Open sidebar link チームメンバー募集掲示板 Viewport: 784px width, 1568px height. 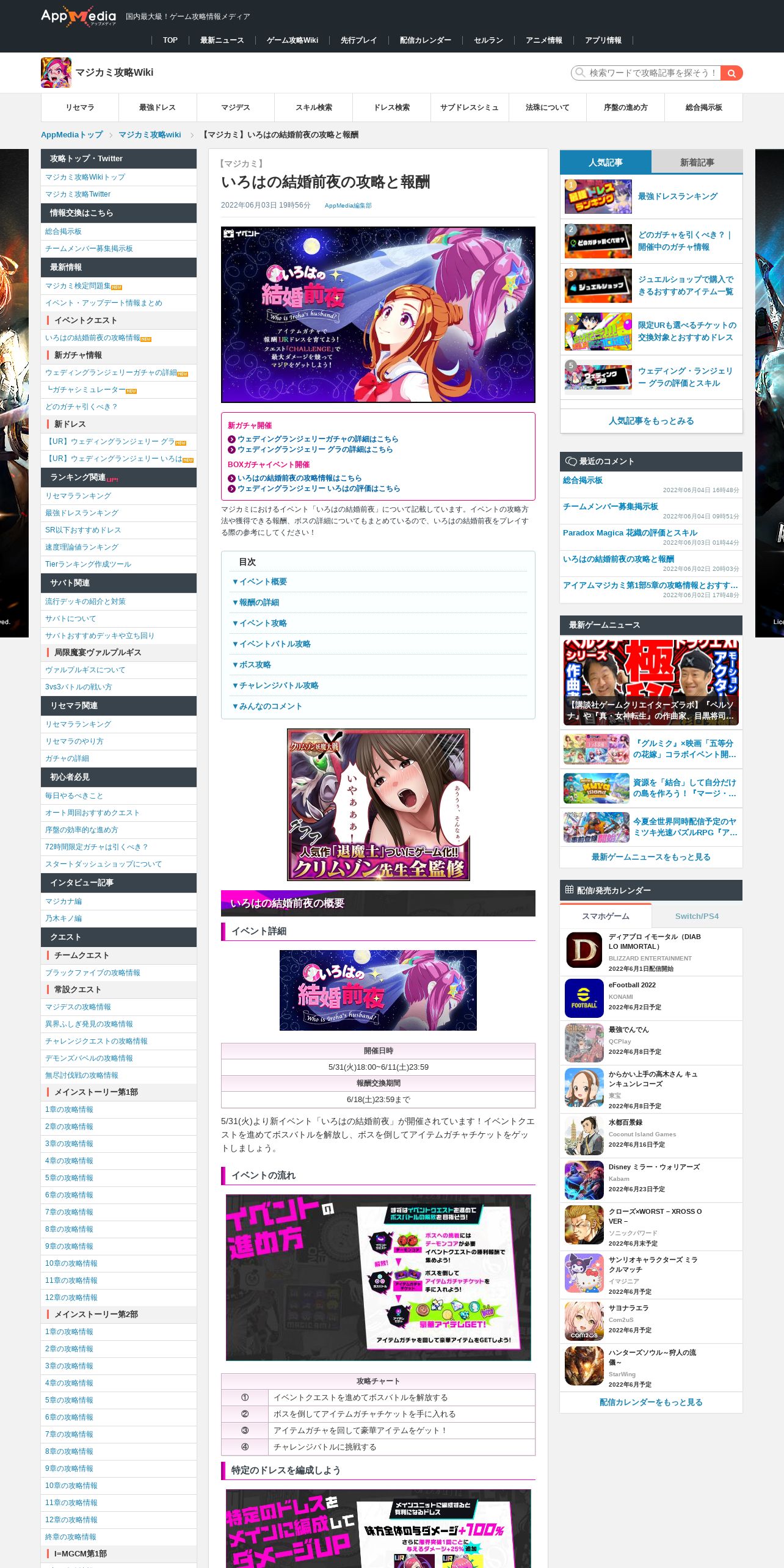[x=89, y=249]
